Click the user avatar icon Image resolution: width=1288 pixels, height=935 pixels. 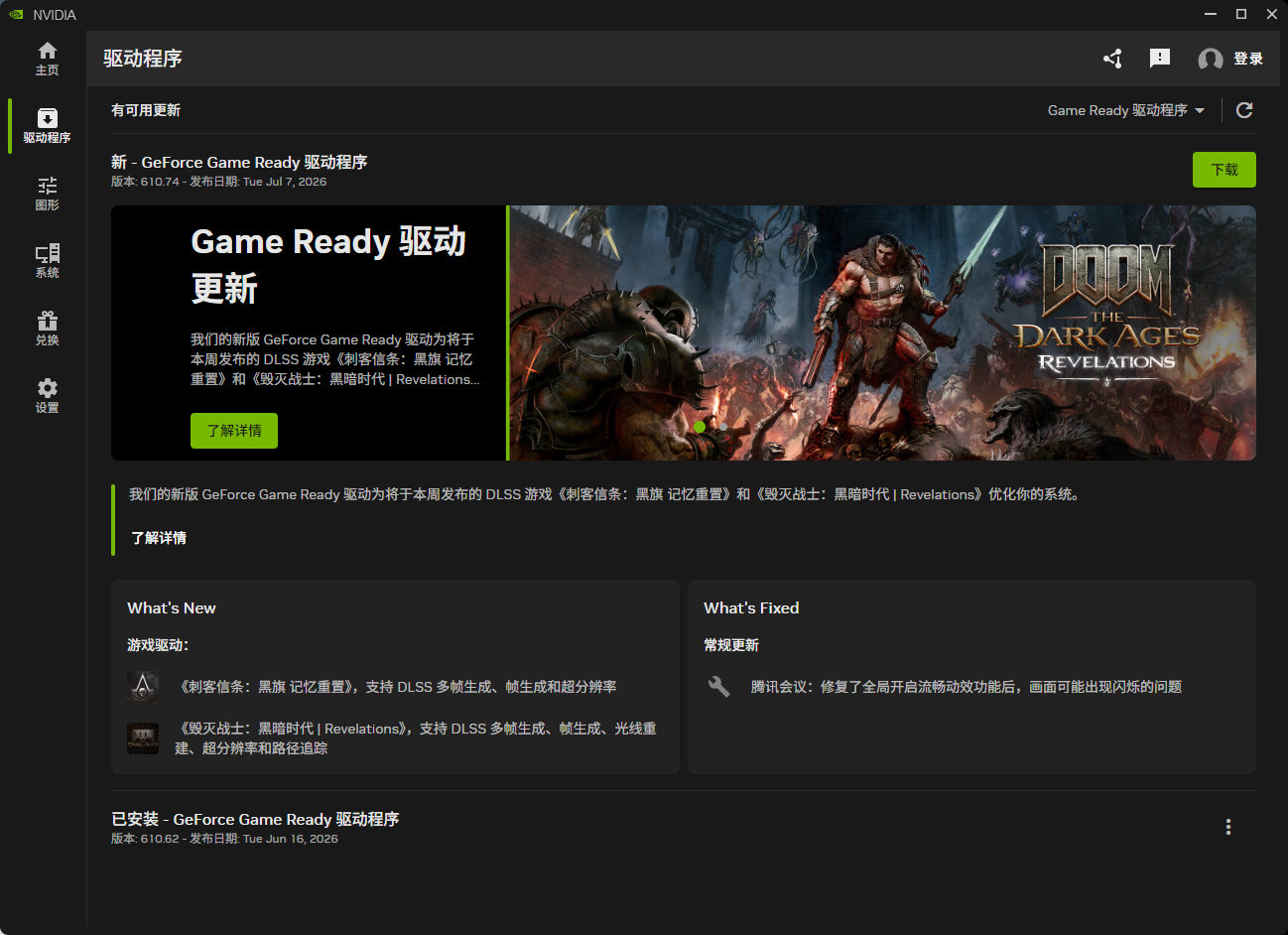tap(1210, 60)
